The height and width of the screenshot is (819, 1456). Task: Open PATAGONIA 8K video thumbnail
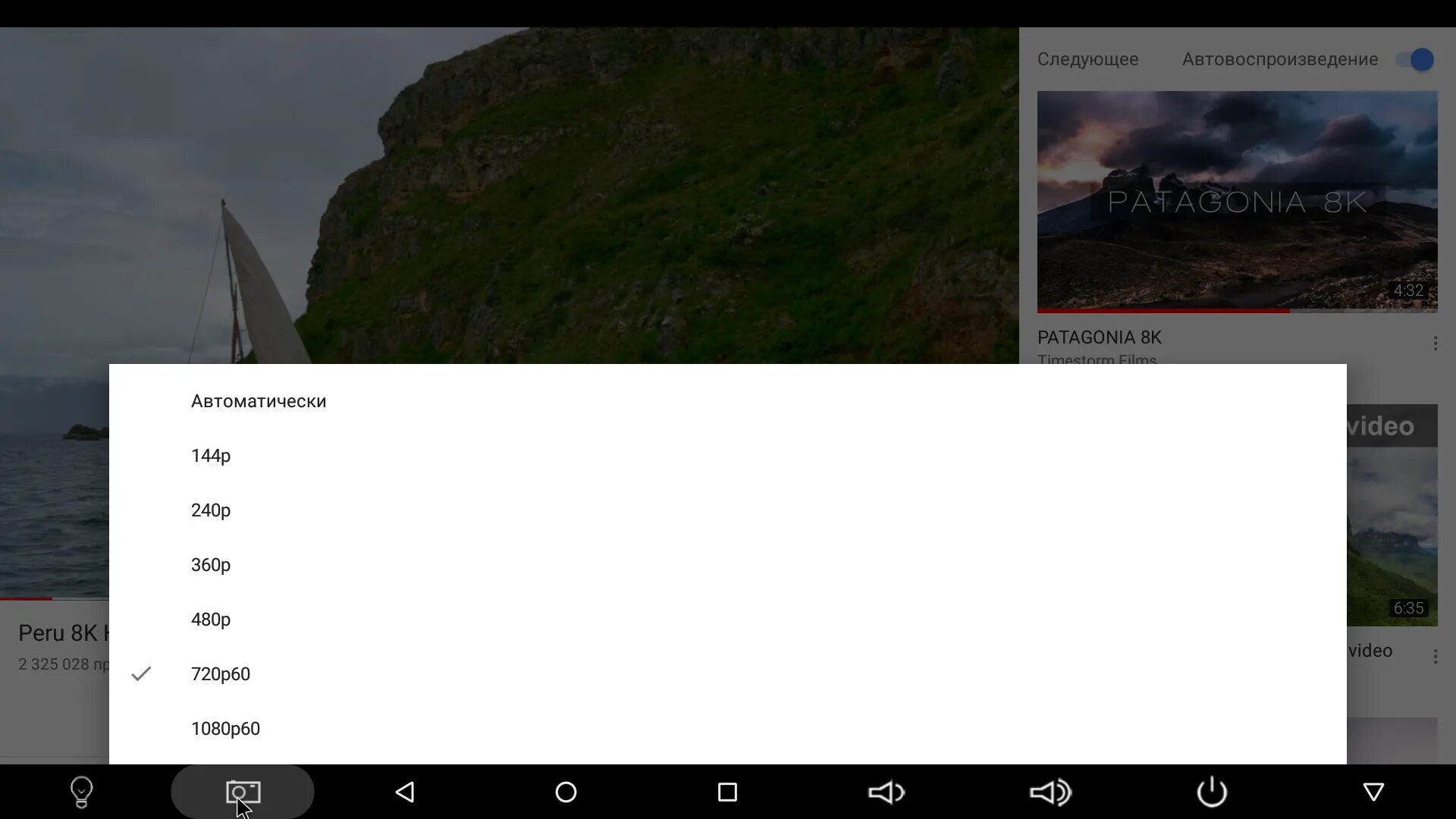pos(1237,202)
